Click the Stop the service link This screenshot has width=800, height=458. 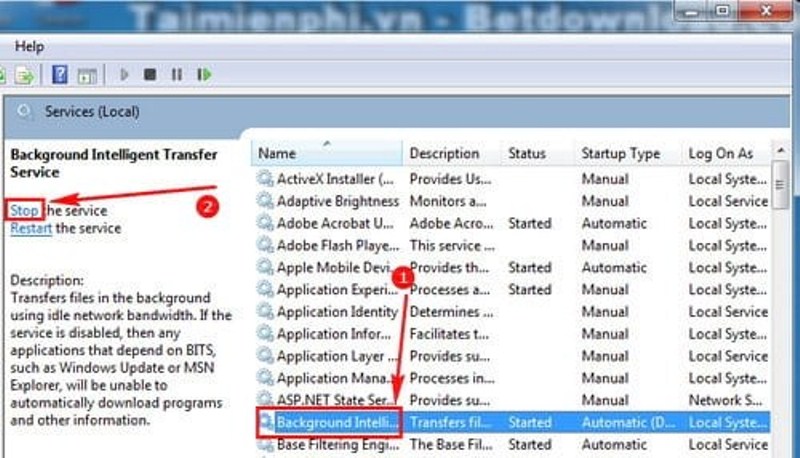tap(24, 210)
